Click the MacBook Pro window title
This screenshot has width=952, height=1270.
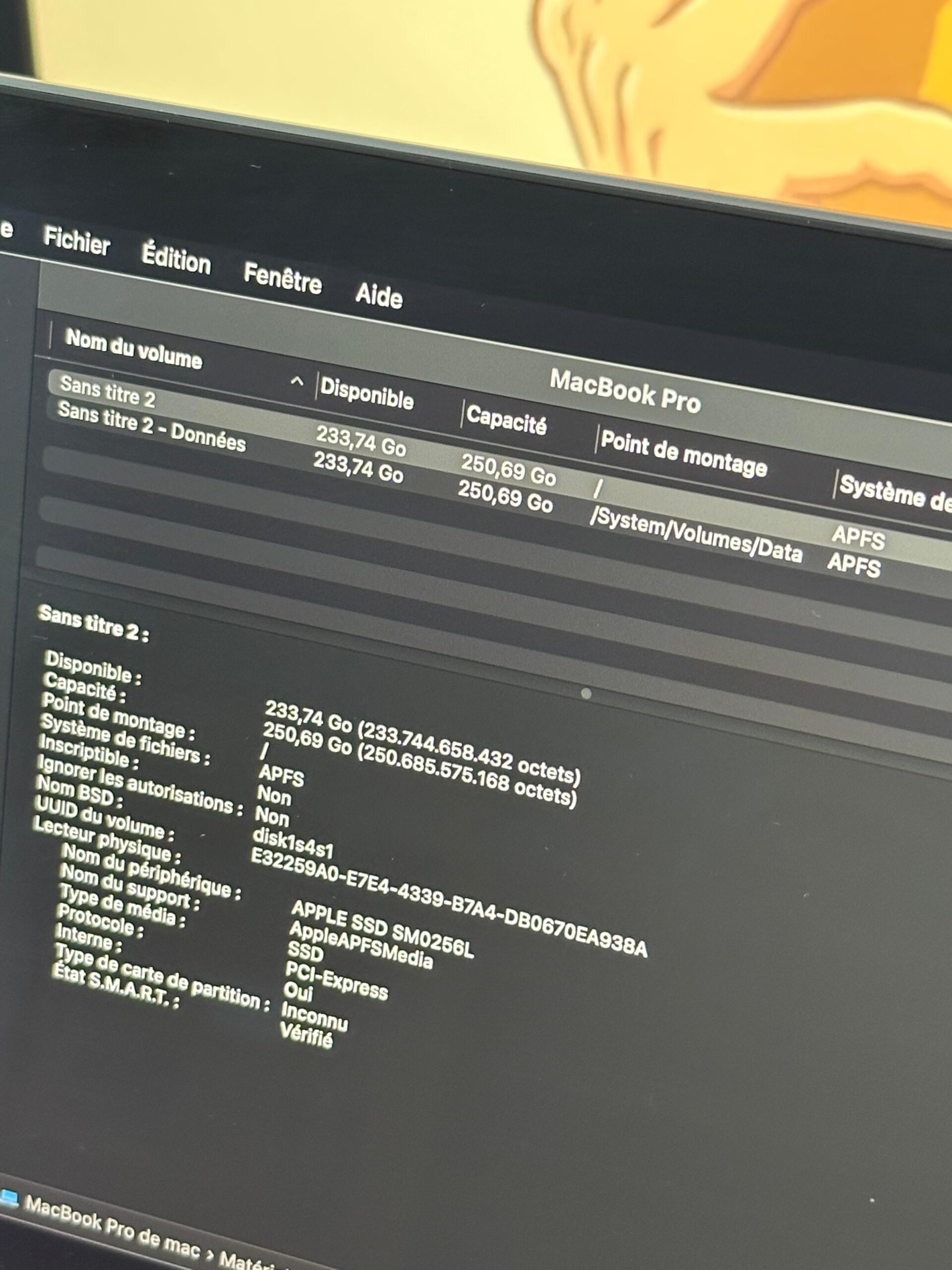click(625, 390)
